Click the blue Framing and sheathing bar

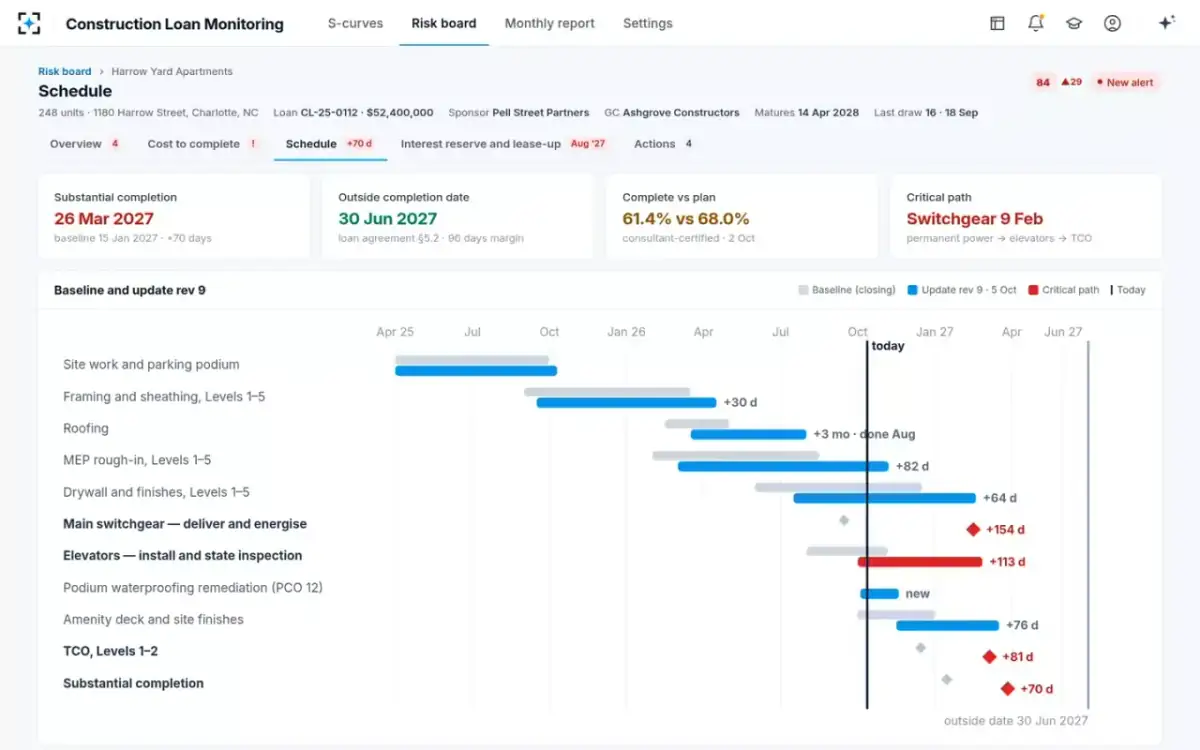click(x=627, y=403)
